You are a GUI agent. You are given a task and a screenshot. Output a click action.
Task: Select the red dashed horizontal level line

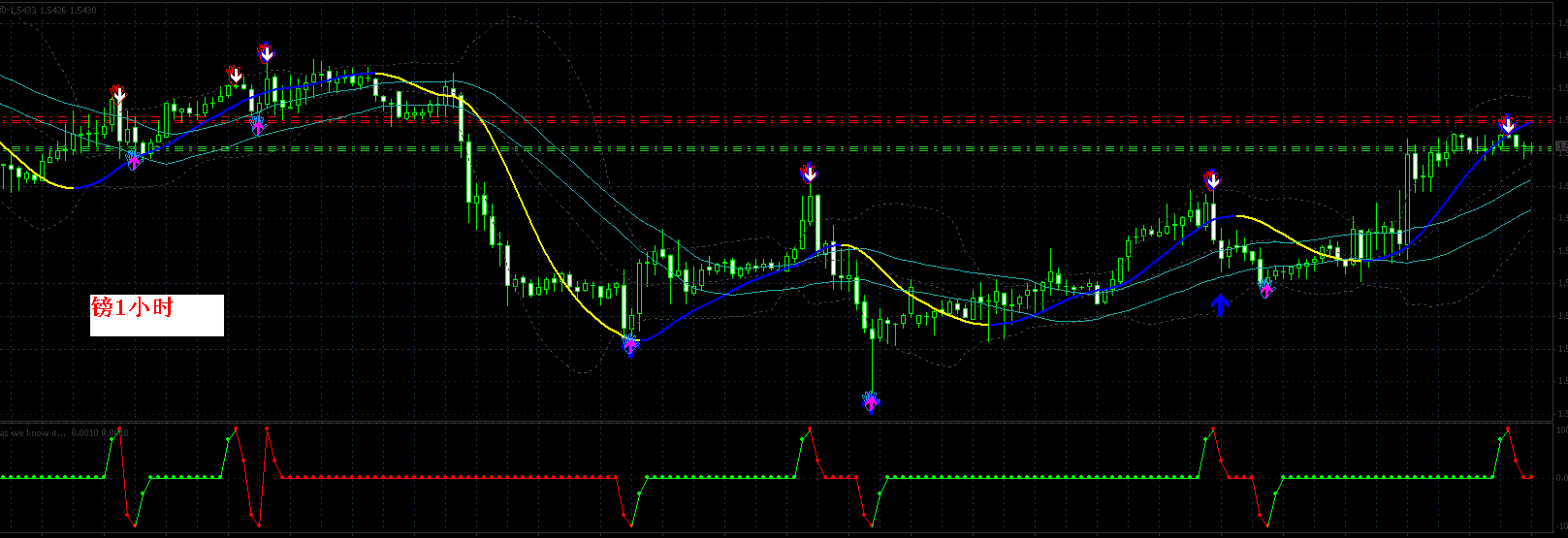[x=776, y=121]
